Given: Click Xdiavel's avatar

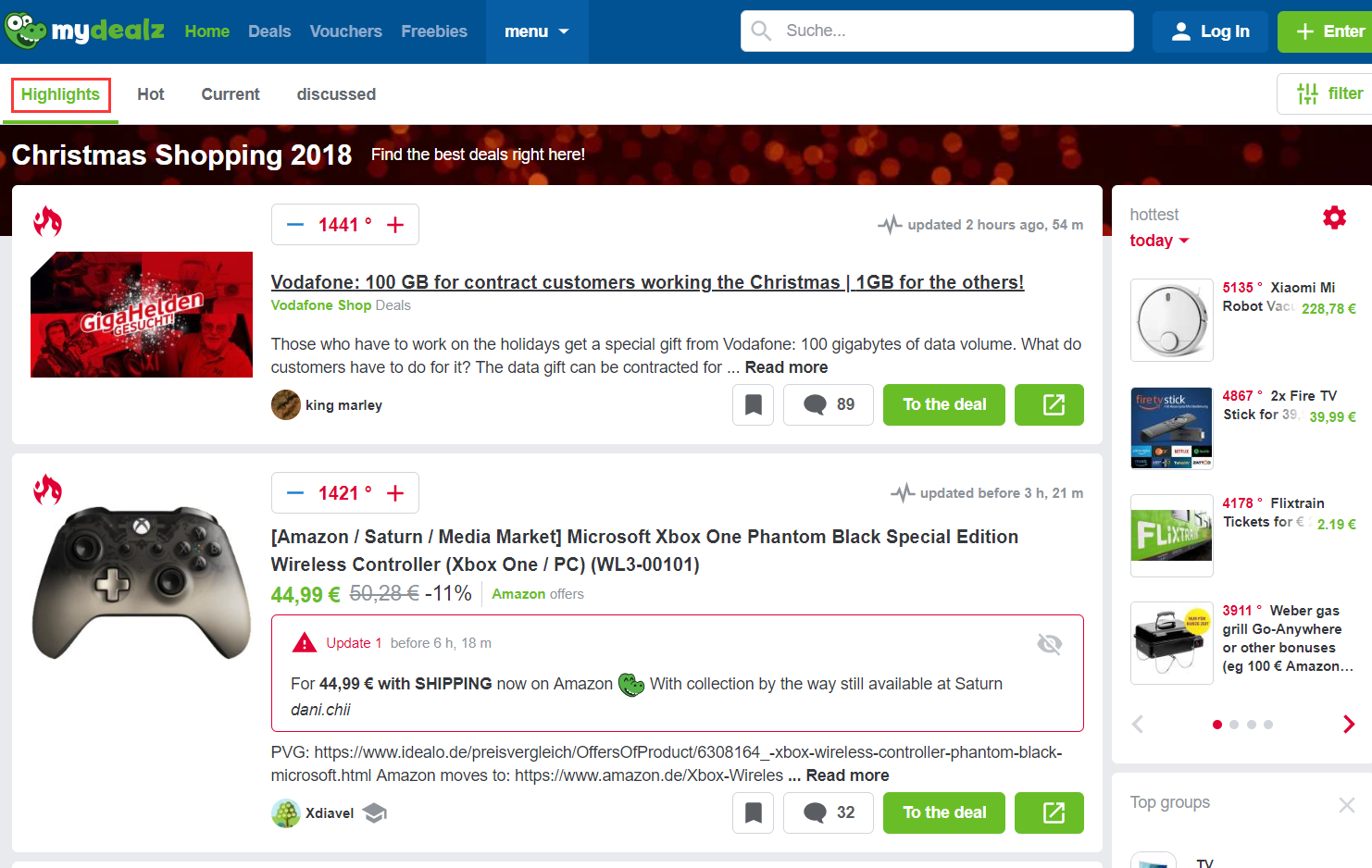Looking at the screenshot, I should click(x=286, y=813).
